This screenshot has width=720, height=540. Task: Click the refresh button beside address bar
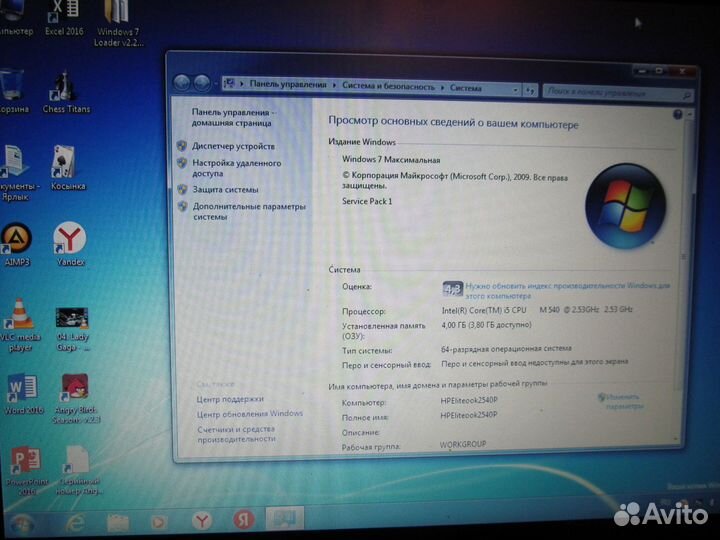pos(529,90)
